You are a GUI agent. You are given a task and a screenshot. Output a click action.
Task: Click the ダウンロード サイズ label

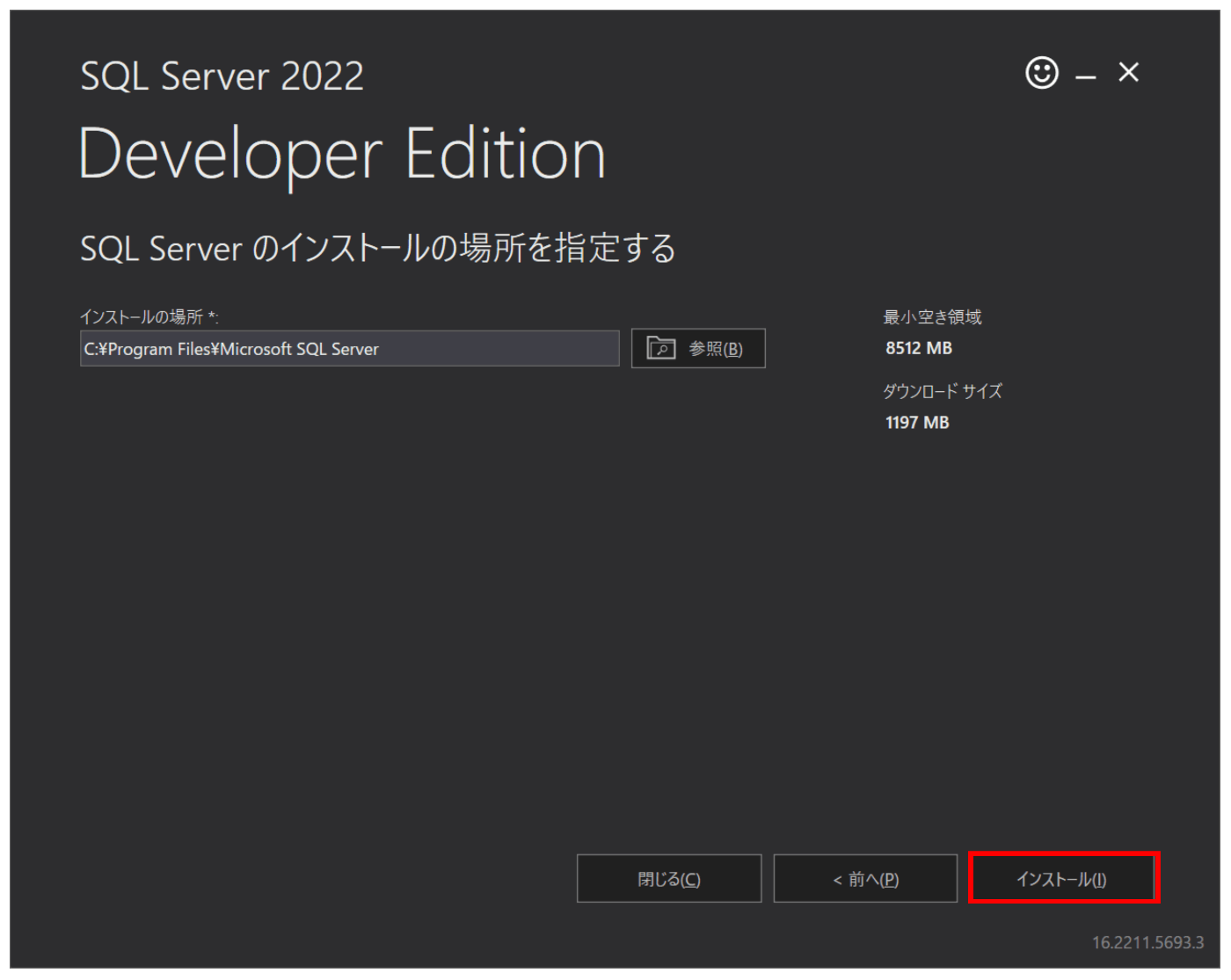click(x=942, y=391)
